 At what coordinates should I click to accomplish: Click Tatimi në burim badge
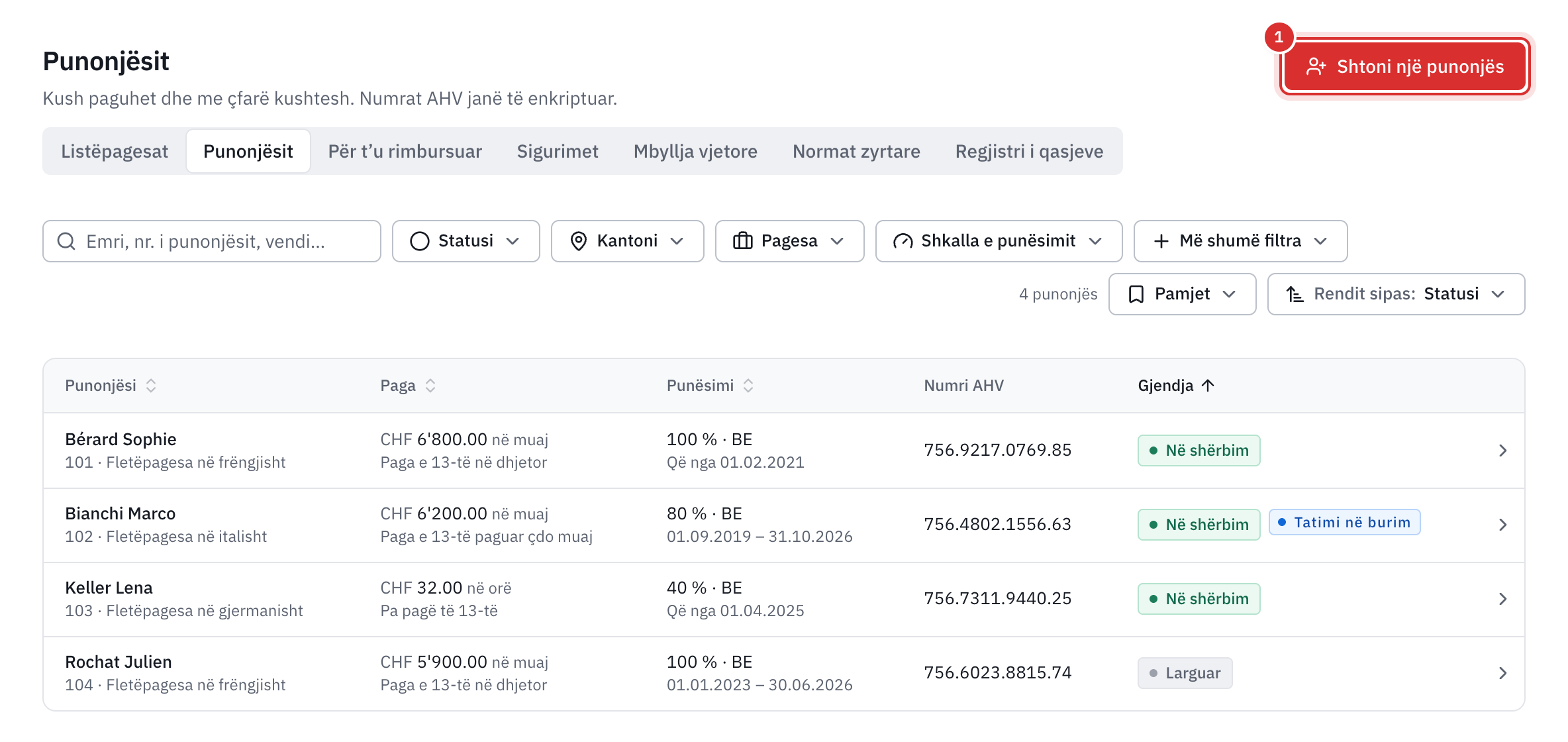1345,522
